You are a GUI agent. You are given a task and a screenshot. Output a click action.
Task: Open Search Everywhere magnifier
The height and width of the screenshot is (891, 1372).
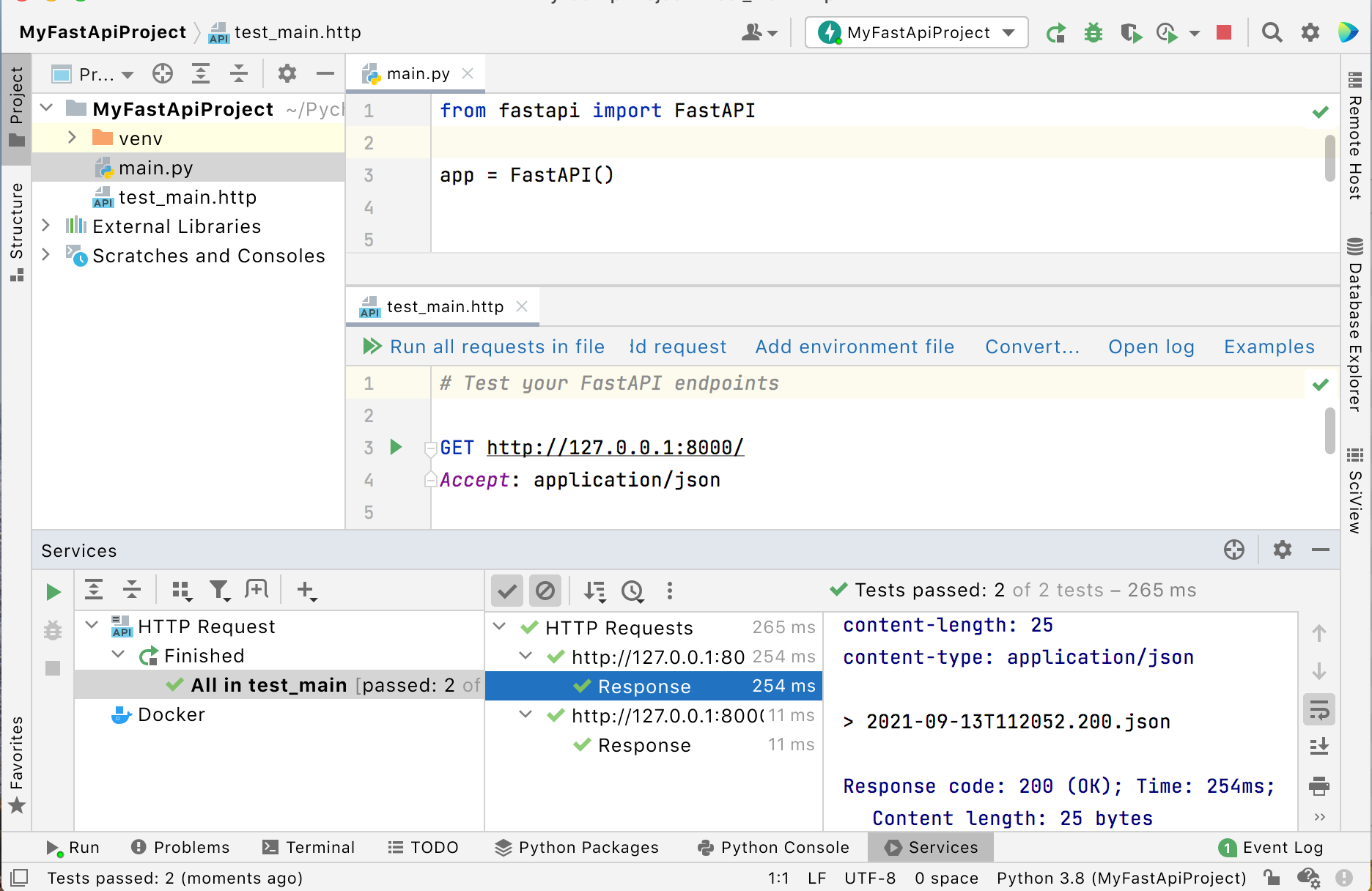point(1272,32)
